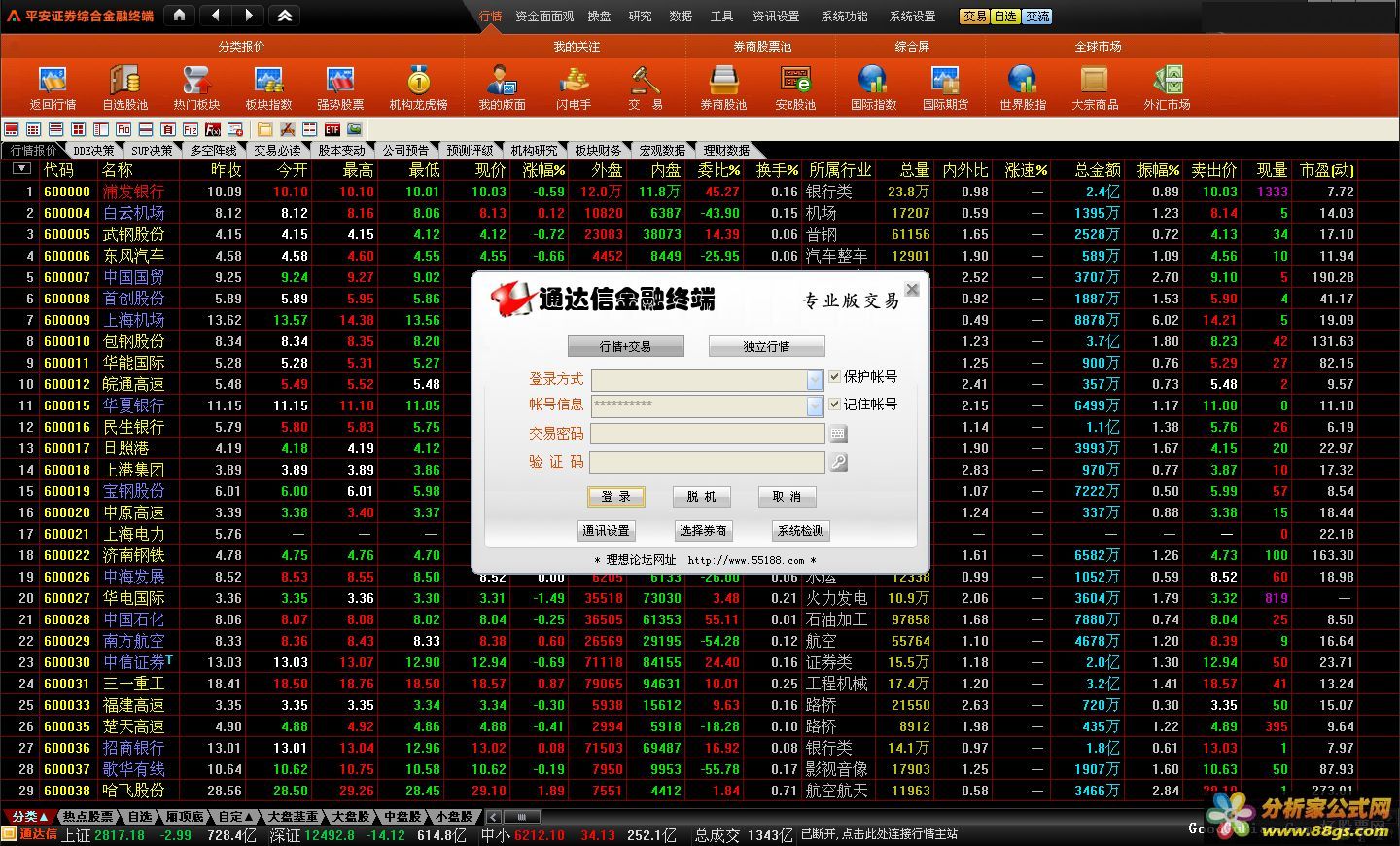Expand the 登录方式 dropdown
Screen dimensions: 1400x846
(815, 379)
